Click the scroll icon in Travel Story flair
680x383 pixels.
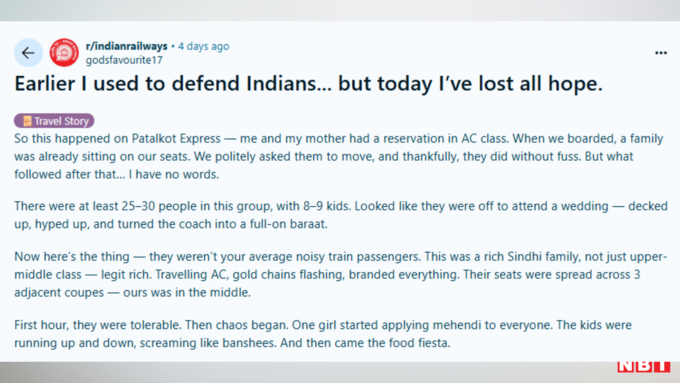point(26,121)
